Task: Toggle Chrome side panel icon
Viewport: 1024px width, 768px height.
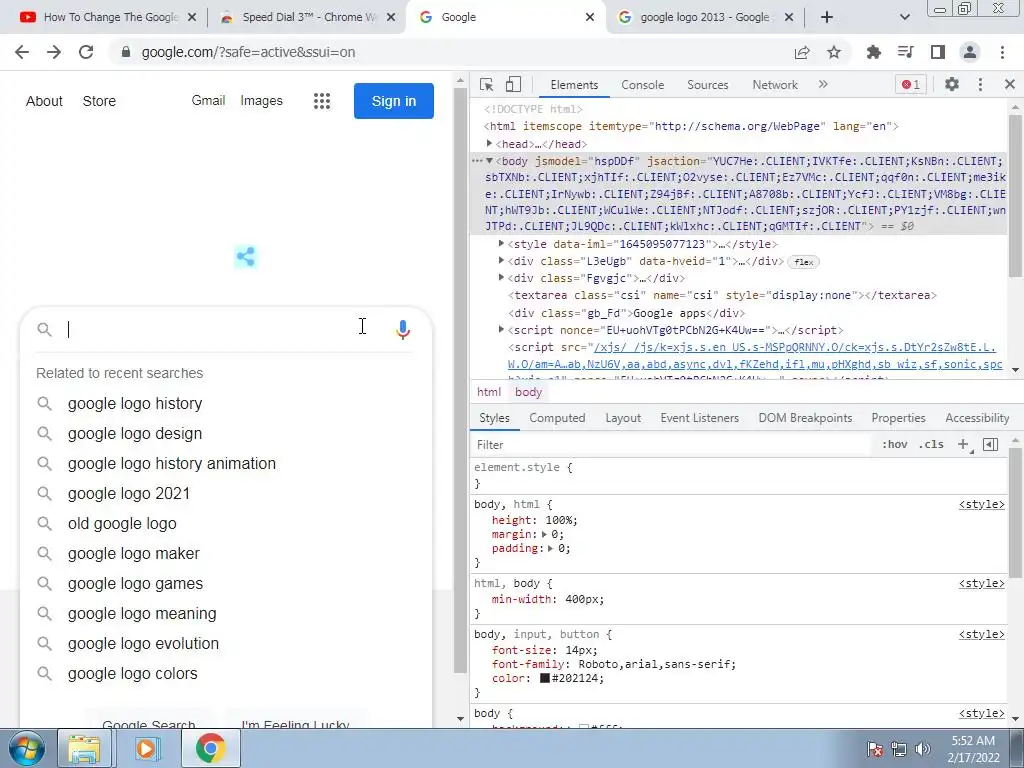Action: [x=938, y=52]
